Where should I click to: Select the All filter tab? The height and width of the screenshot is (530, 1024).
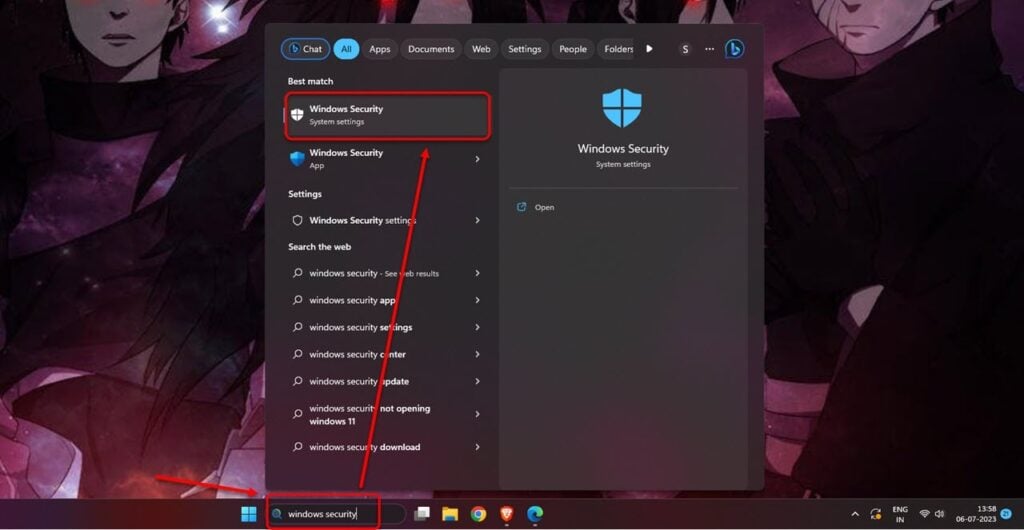(x=346, y=49)
